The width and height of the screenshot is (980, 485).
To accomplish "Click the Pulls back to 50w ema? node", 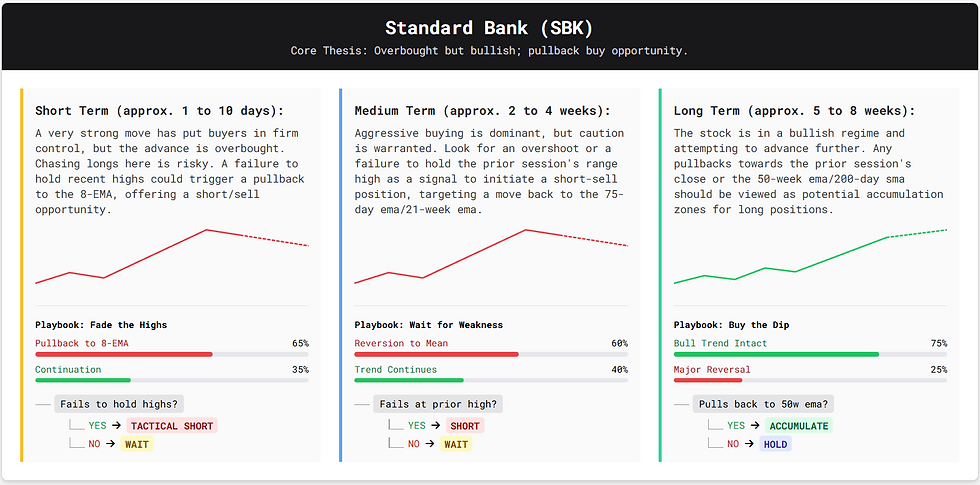I will tap(763, 404).
